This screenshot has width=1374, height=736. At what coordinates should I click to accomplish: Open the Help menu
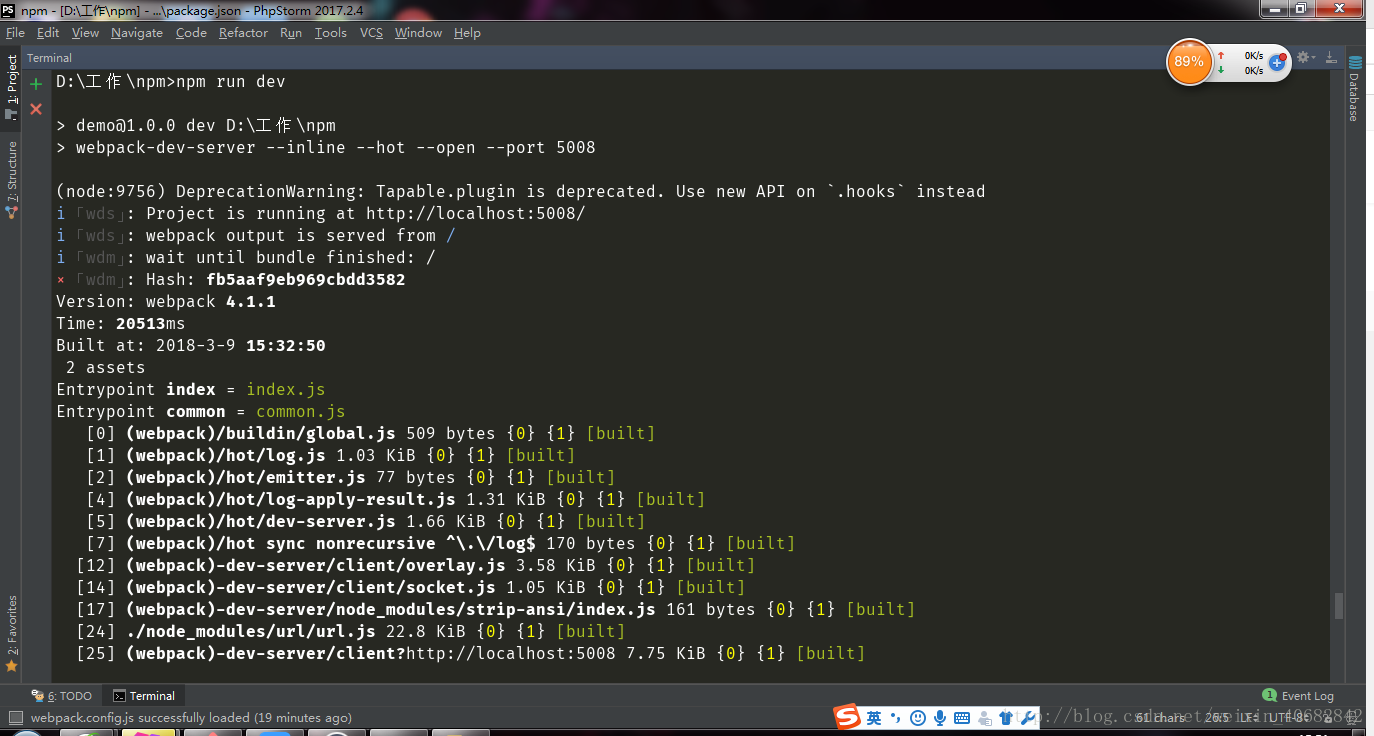click(467, 33)
